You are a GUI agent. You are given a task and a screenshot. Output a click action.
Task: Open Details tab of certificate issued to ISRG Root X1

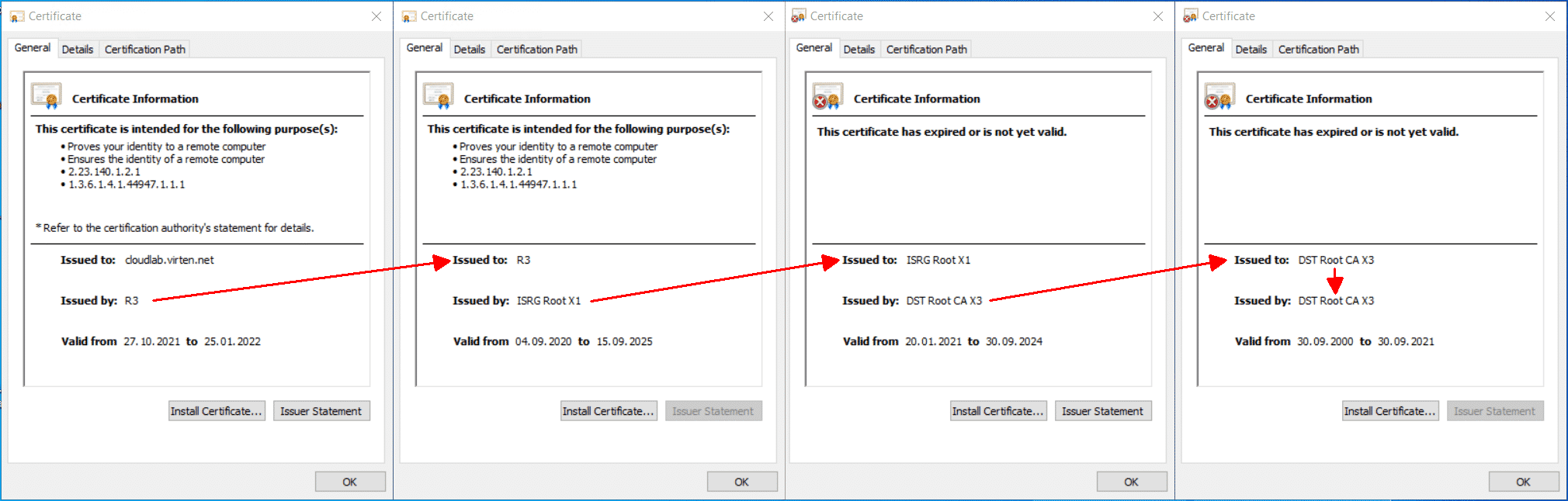tap(859, 50)
